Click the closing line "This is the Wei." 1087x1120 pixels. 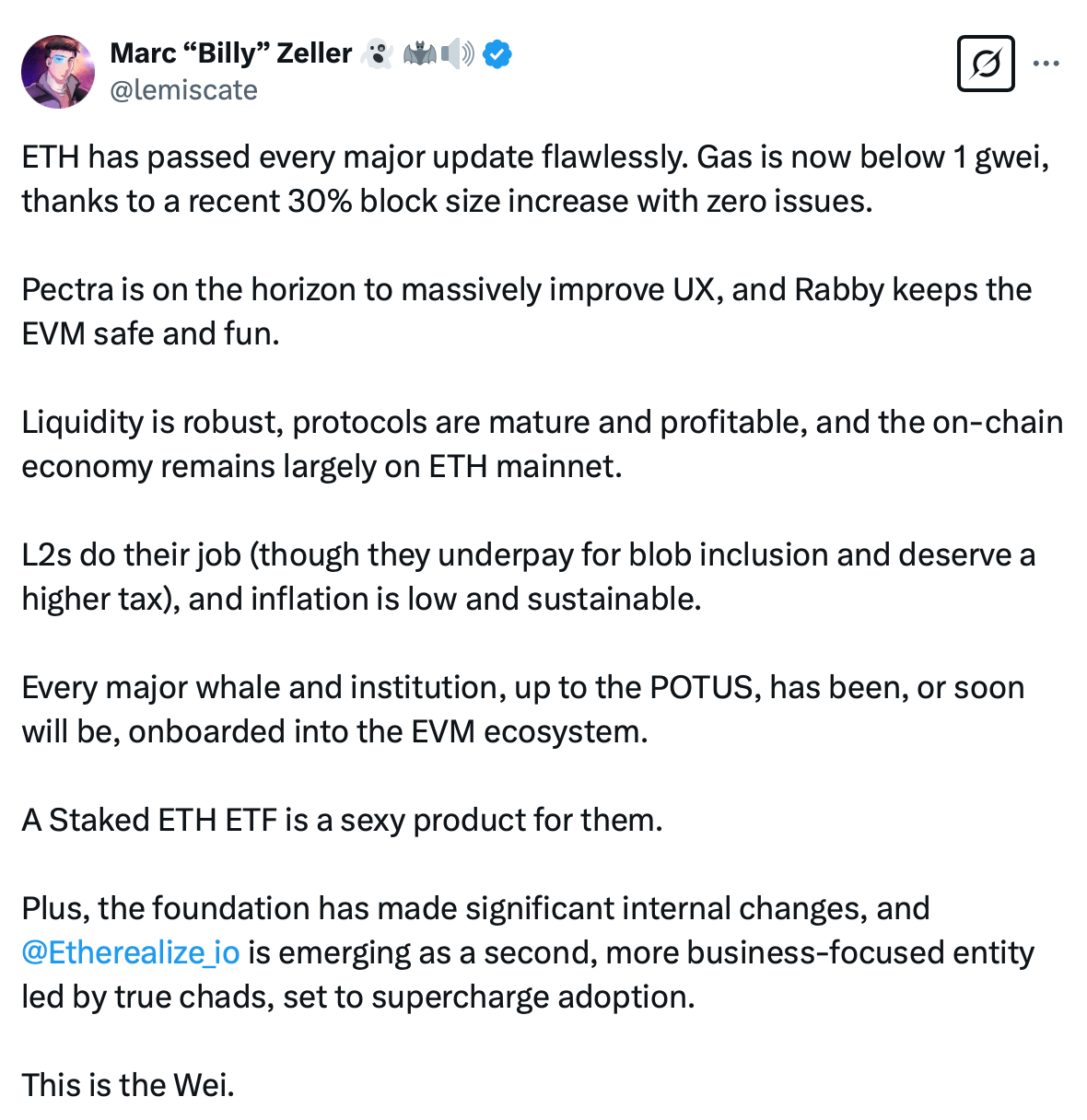(128, 1085)
